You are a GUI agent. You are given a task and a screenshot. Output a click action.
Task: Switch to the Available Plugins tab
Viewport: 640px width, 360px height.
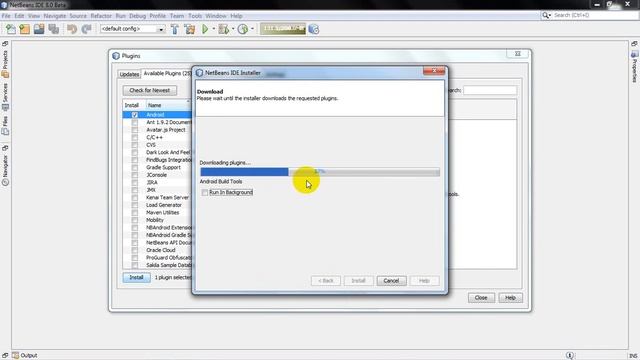pyautogui.click(x=167, y=73)
